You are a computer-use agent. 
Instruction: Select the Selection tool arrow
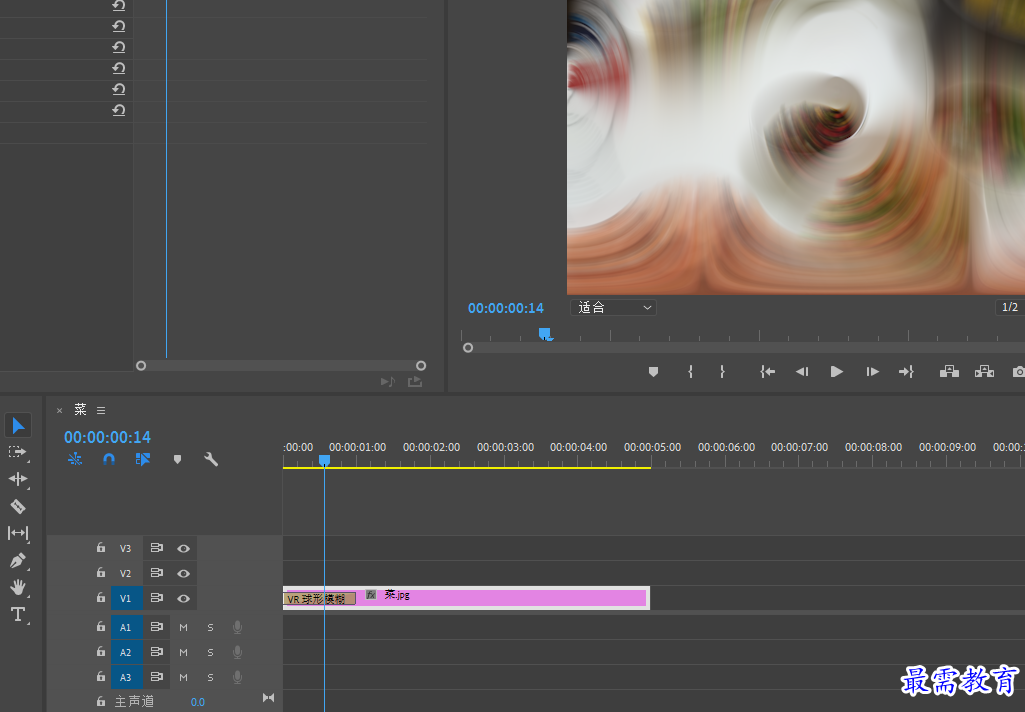pyautogui.click(x=18, y=426)
